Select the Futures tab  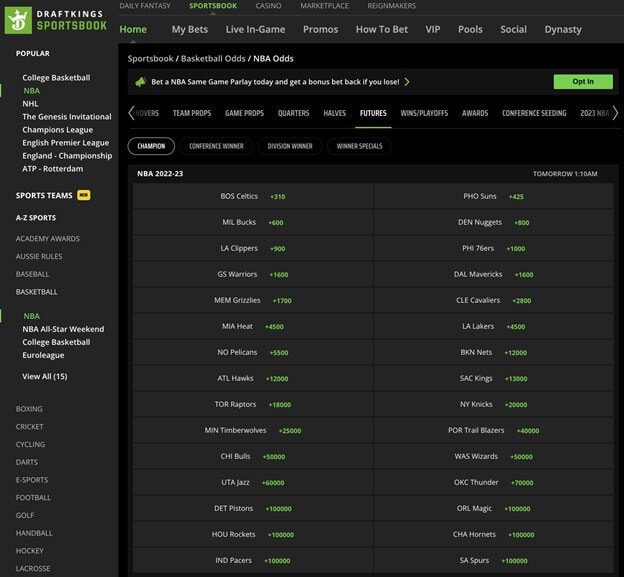pyautogui.click(x=373, y=113)
